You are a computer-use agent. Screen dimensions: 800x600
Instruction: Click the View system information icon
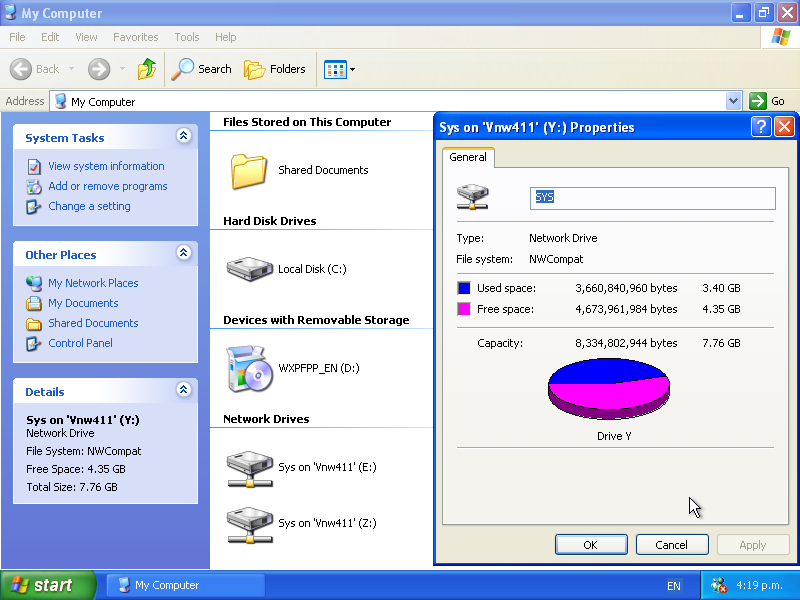(x=34, y=167)
